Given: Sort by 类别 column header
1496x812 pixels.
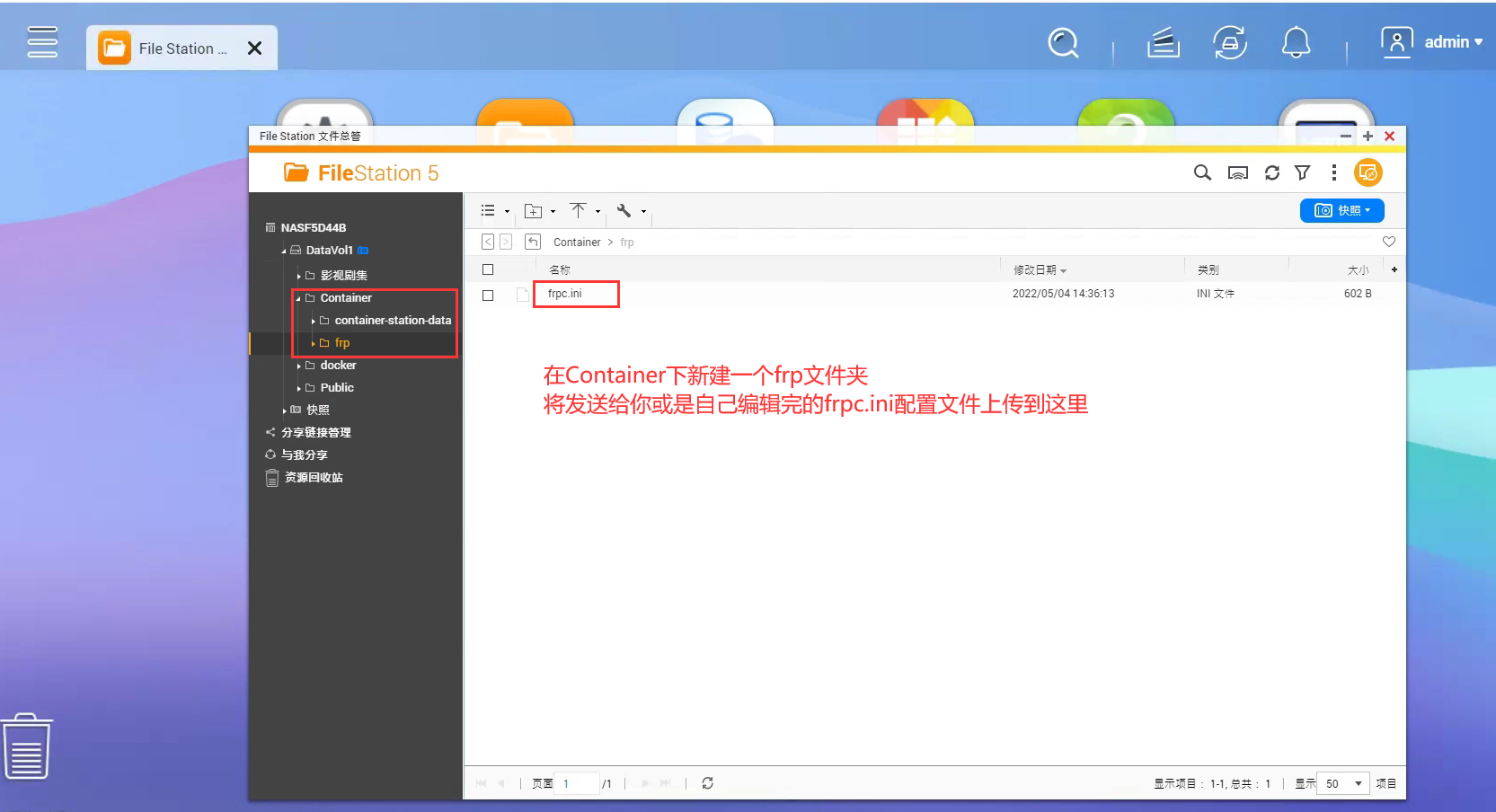Looking at the screenshot, I should (1208, 269).
